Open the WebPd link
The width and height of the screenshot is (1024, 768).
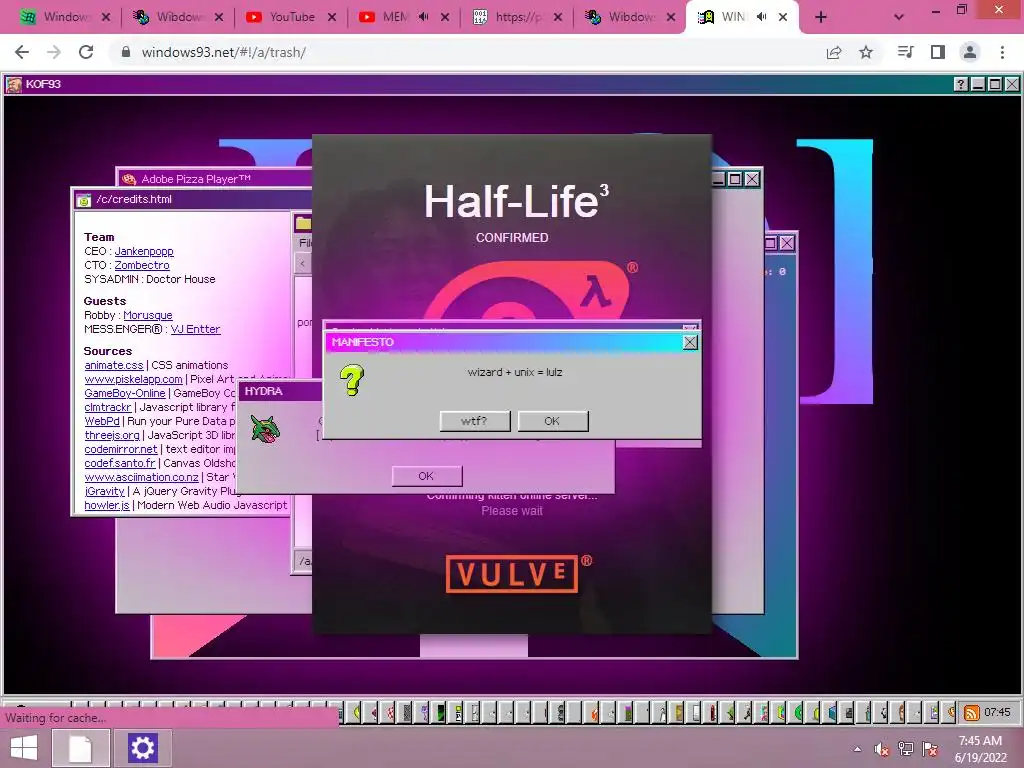[102, 421]
